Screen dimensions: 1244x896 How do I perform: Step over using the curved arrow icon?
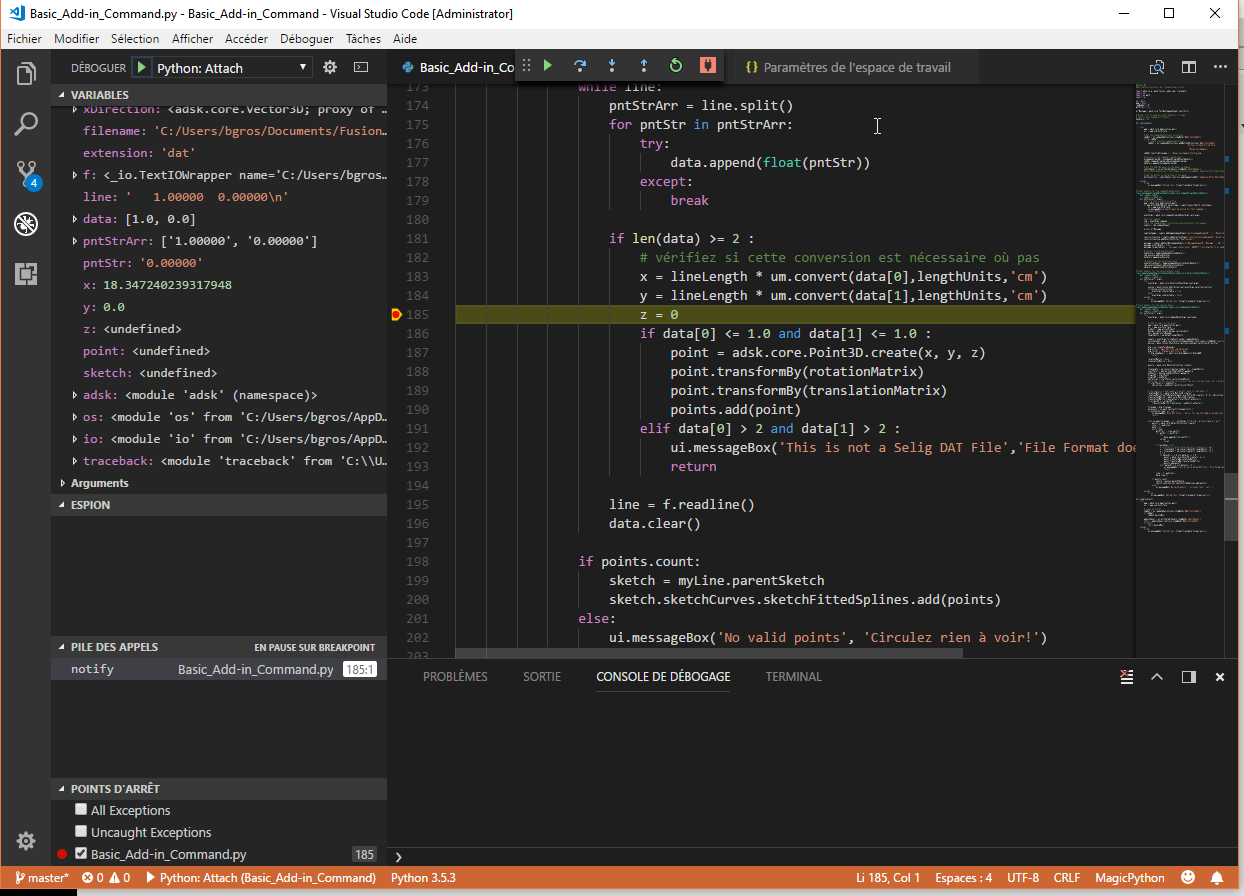tap(580, 65)
